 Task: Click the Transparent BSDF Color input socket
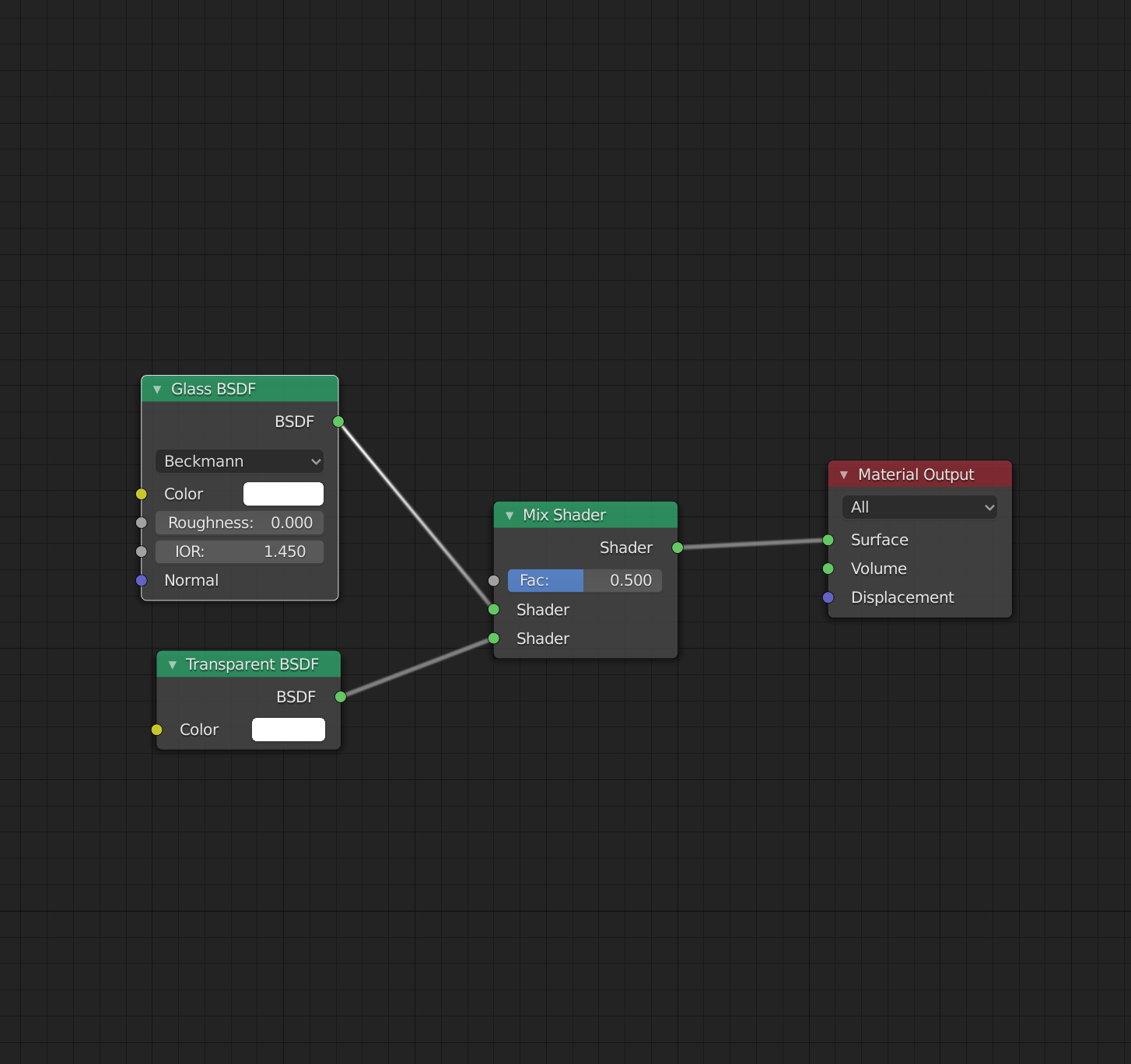tap(157, 730)
